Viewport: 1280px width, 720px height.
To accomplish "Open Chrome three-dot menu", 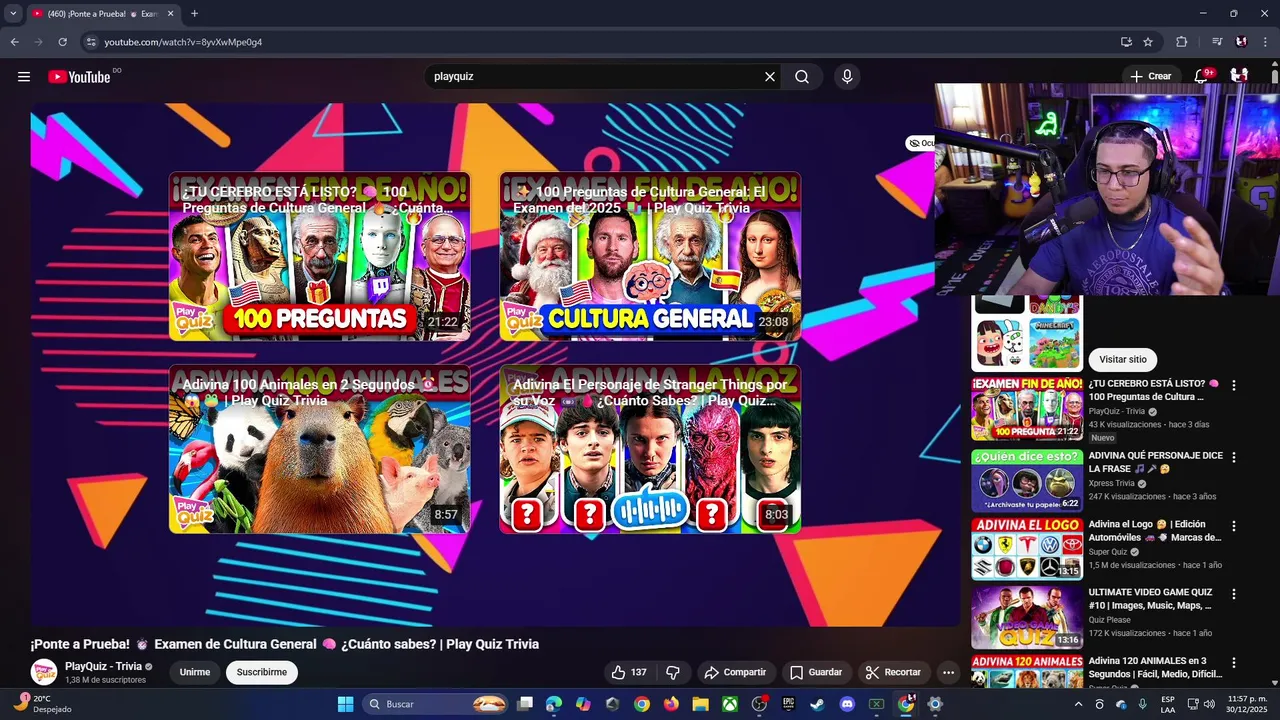I will (x=1265, y=42).
